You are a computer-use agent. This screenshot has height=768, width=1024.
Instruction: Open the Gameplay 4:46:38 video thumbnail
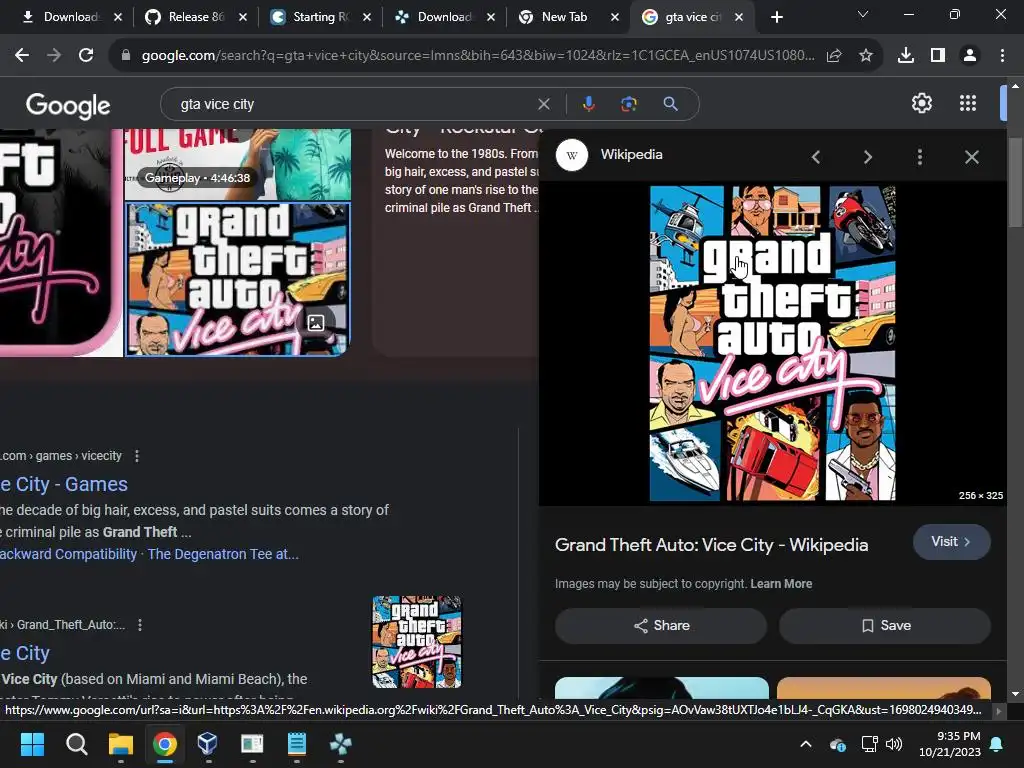click(x=238, y=164)
